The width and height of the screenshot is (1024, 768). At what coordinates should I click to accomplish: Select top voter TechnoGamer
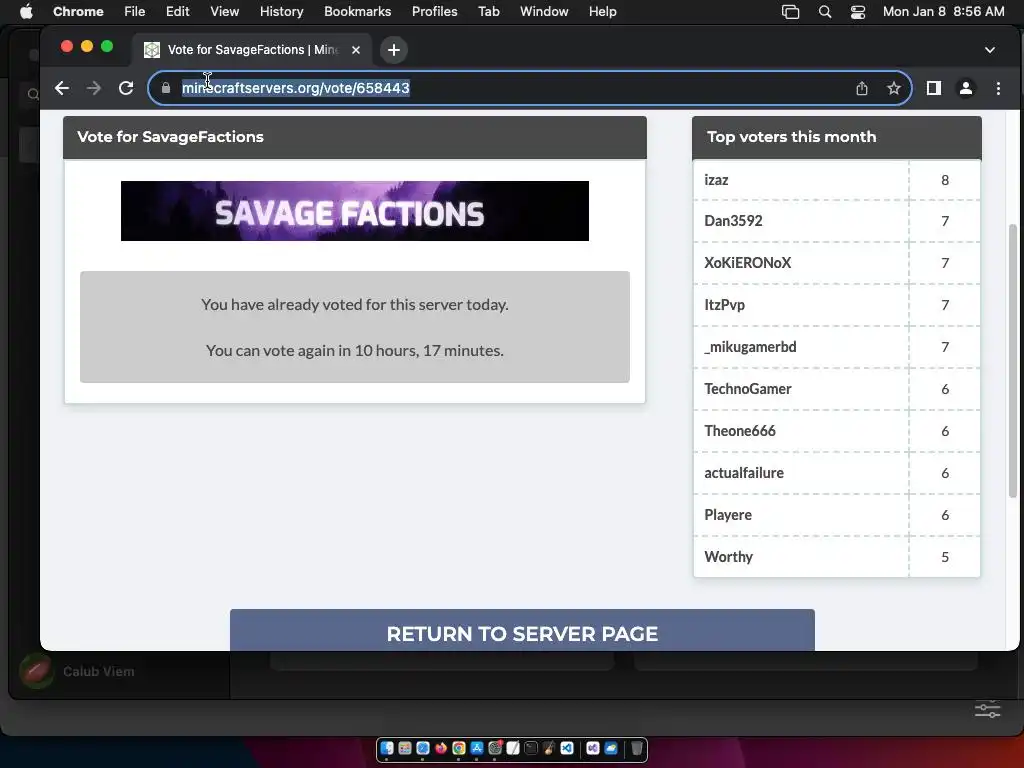748,389
